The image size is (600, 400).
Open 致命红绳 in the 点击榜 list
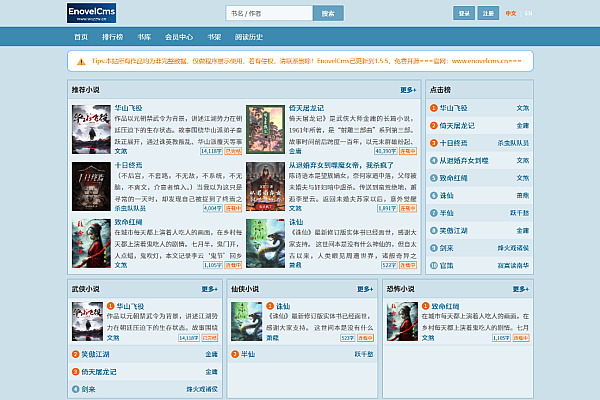click(453, 178)
